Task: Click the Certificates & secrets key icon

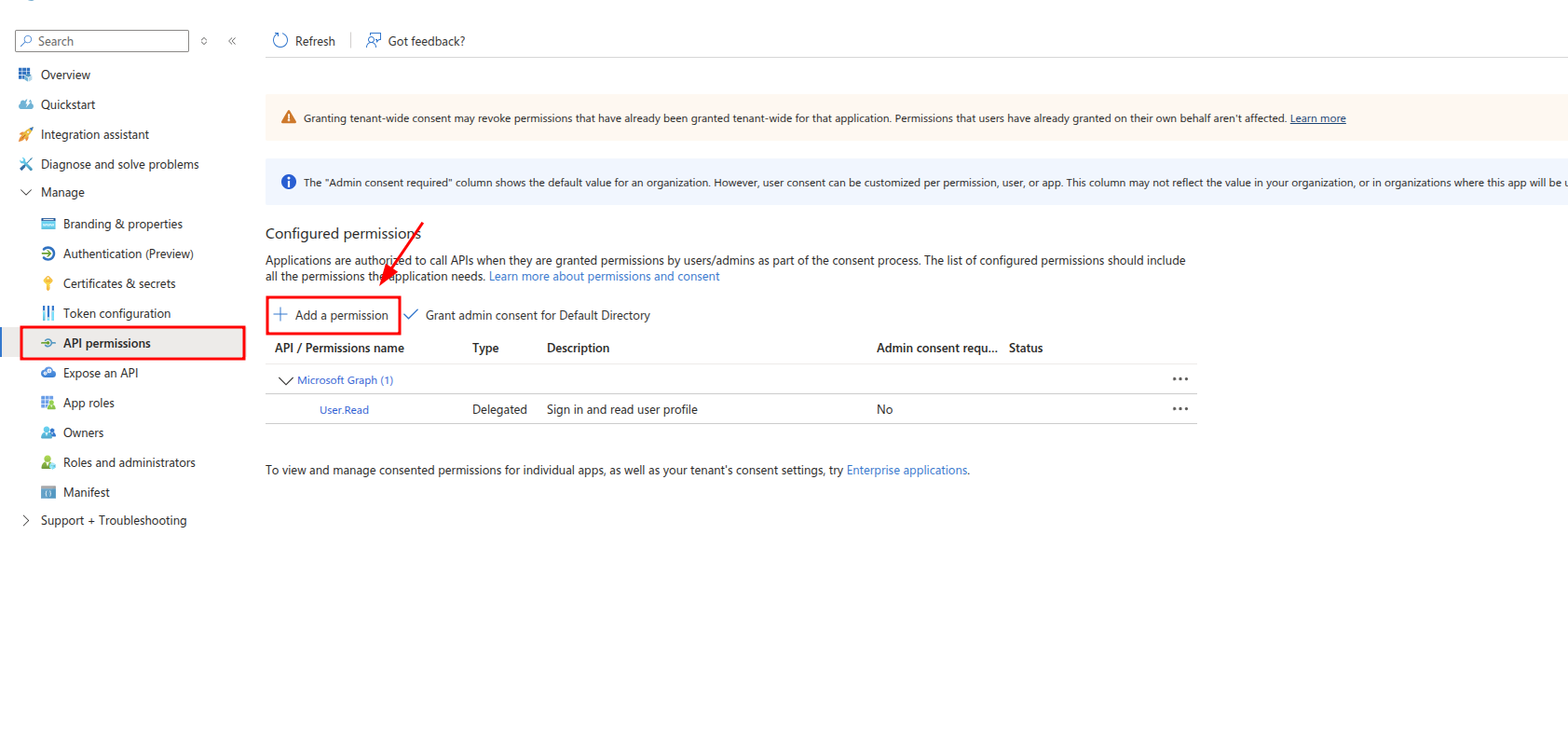Action: [48, 283]
